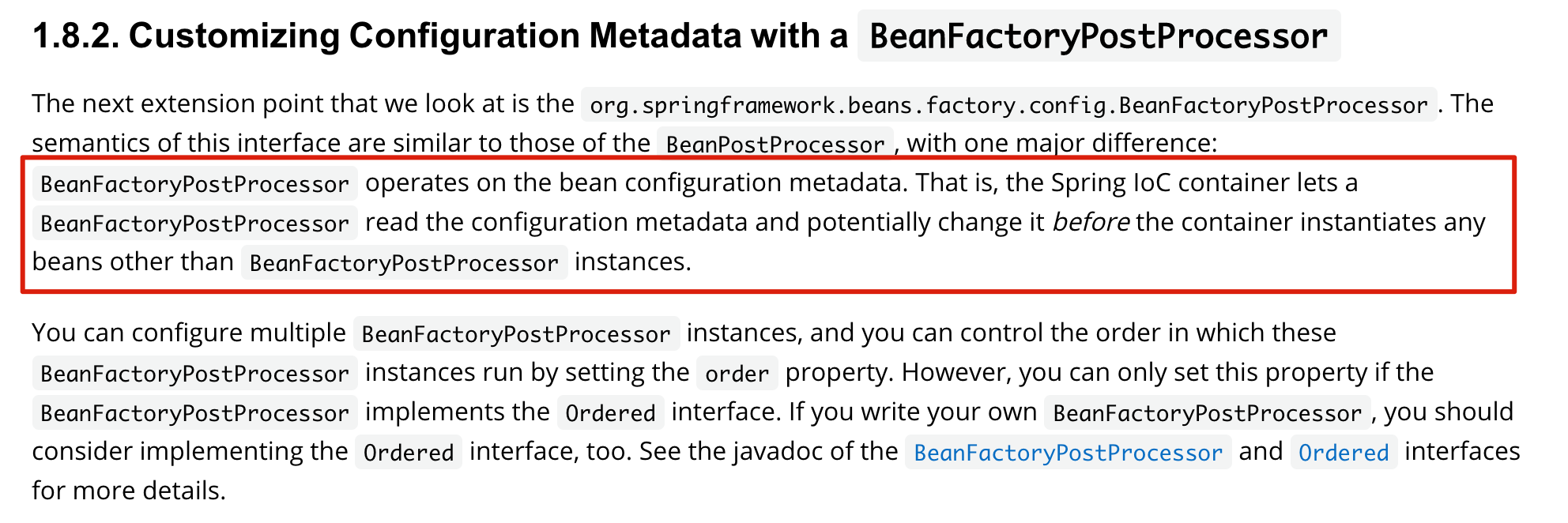Click BeanFactoryPostProcessor code before 'read the configuration'
The height and width of the screenshot is (523, 1568).
tap(194, 224)
